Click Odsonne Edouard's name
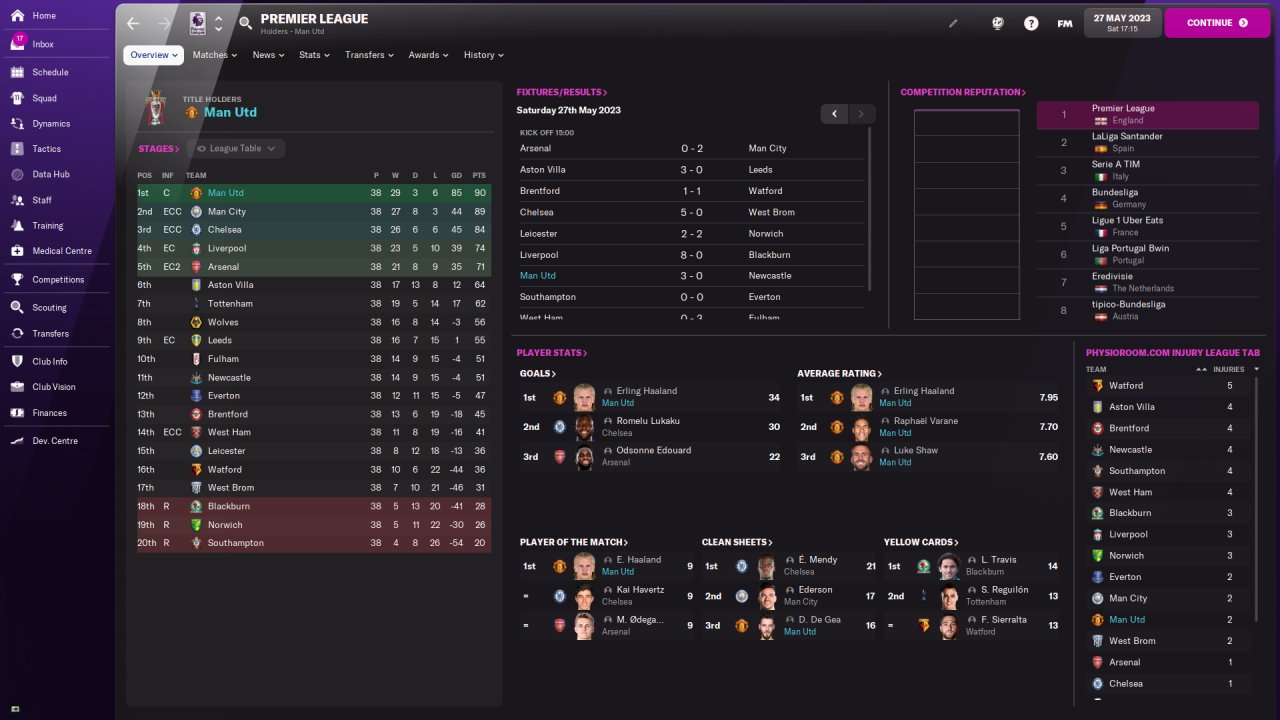The image size is (1280, 720). coord(653,450)
